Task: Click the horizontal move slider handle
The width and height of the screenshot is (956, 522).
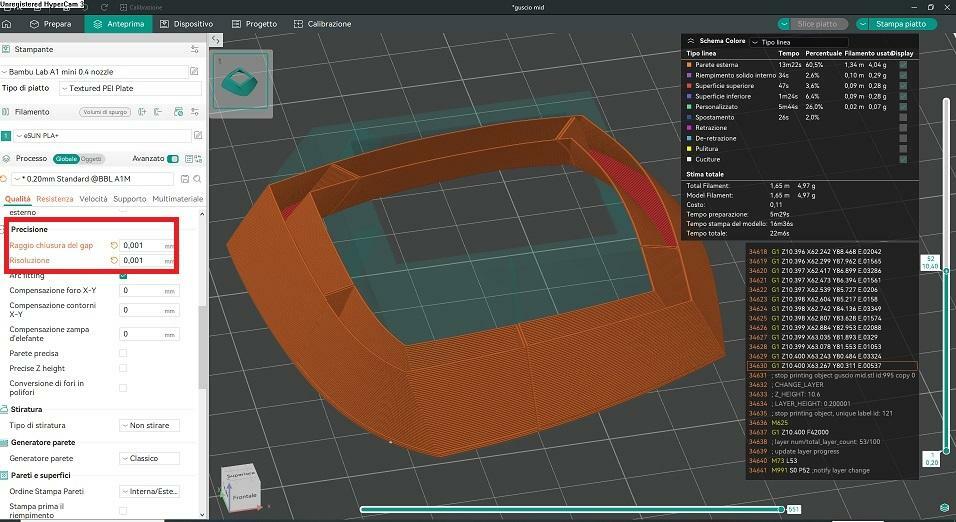Action: 782,509
